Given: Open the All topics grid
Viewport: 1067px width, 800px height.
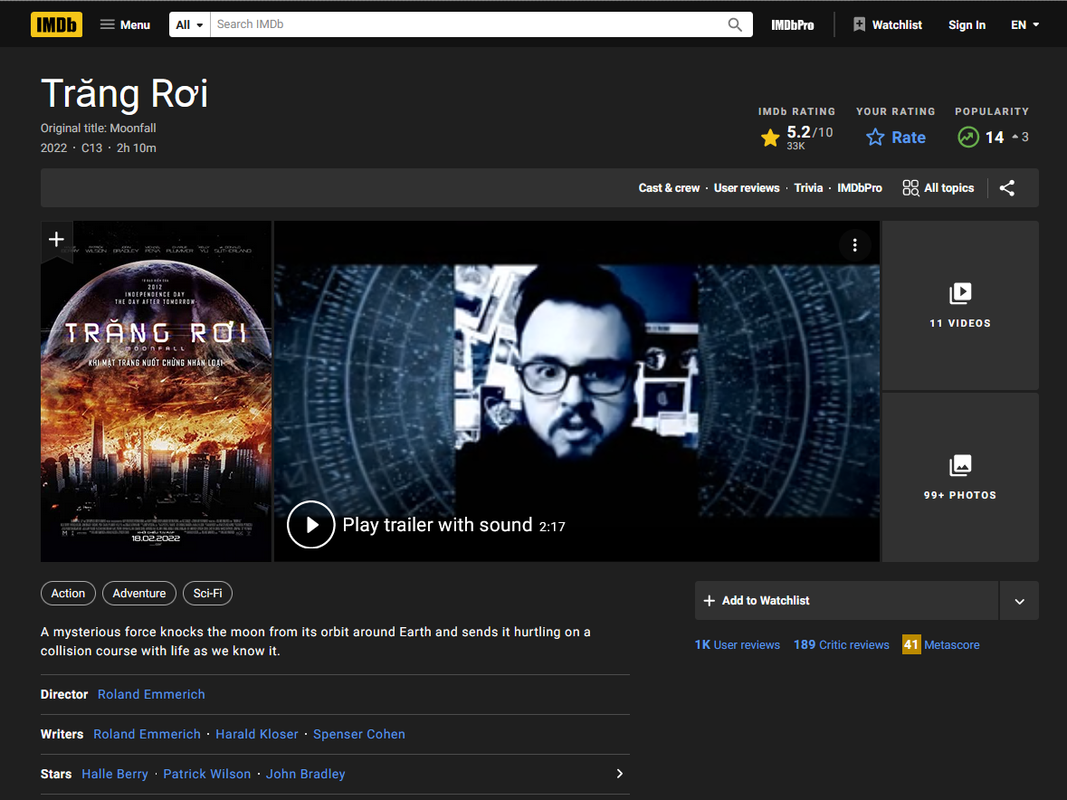Looking at the screenshot, I should click(938, 188).
